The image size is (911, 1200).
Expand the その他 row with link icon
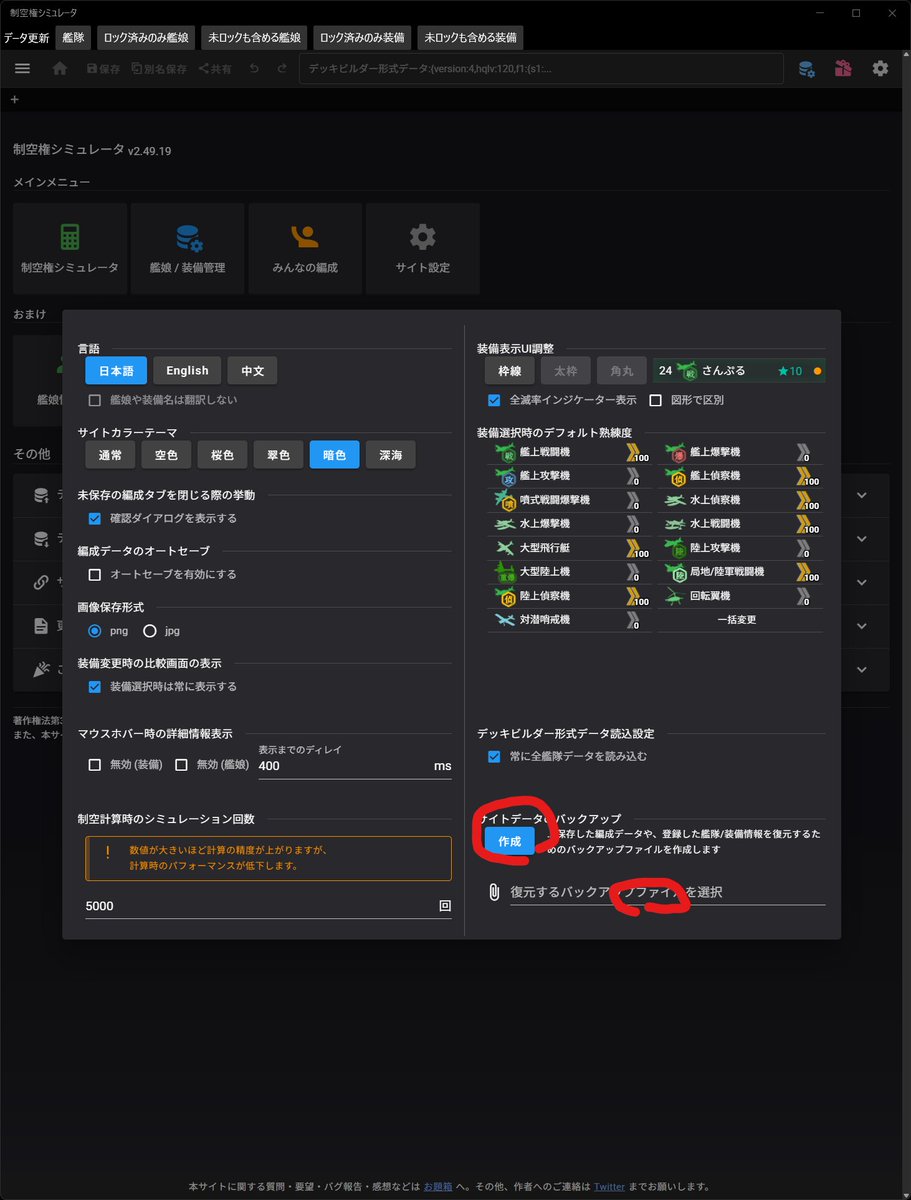point(862,582)
